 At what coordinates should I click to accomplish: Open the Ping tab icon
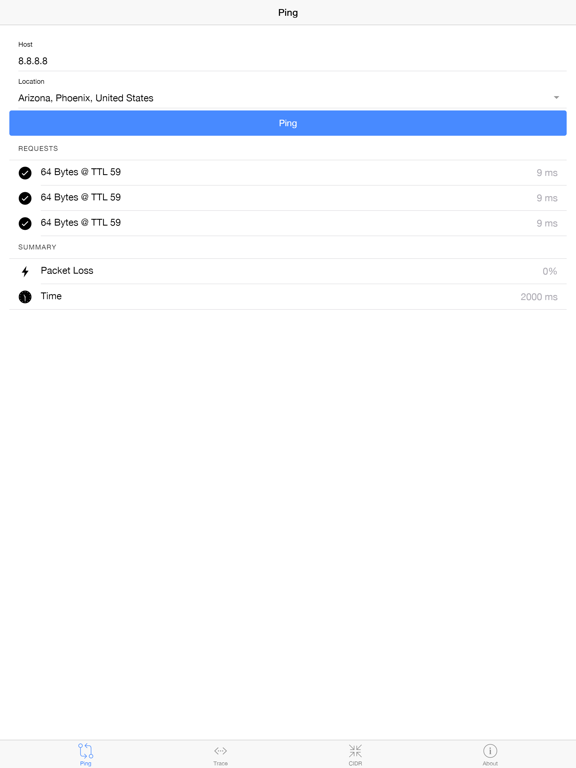coord(85,750)
